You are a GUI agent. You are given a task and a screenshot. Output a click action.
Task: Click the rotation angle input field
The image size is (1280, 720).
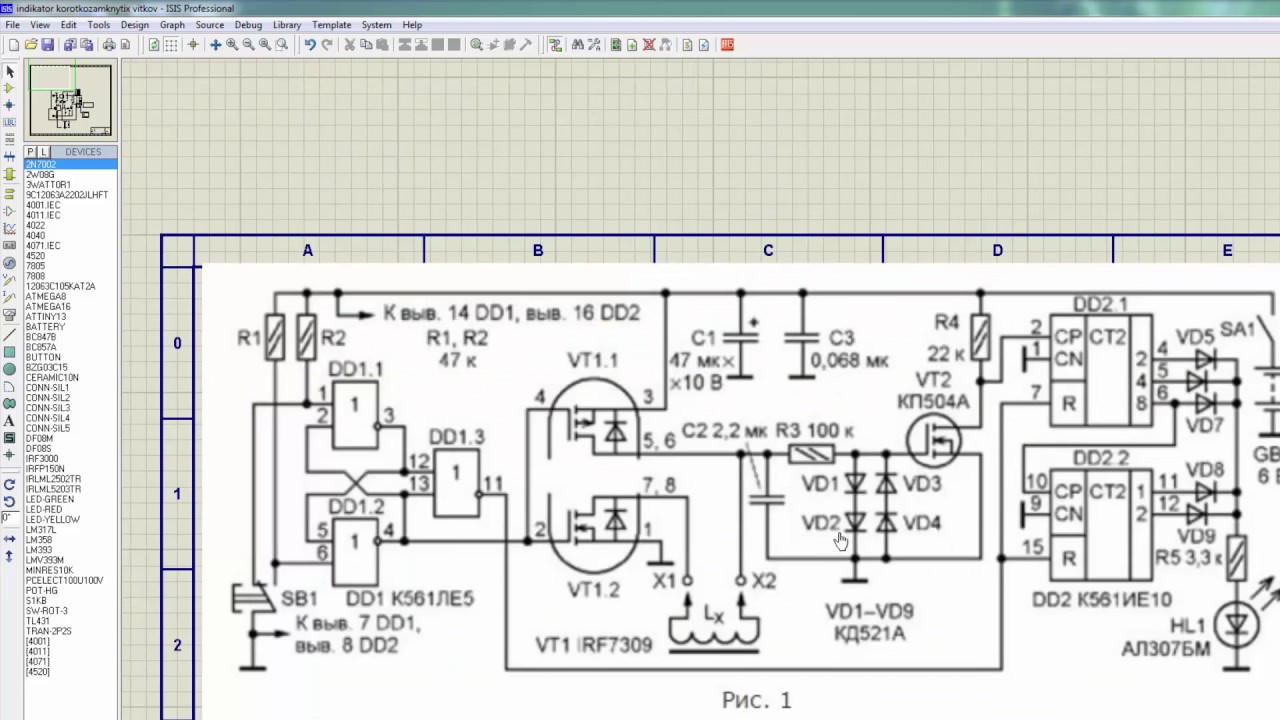coord(10,517)
